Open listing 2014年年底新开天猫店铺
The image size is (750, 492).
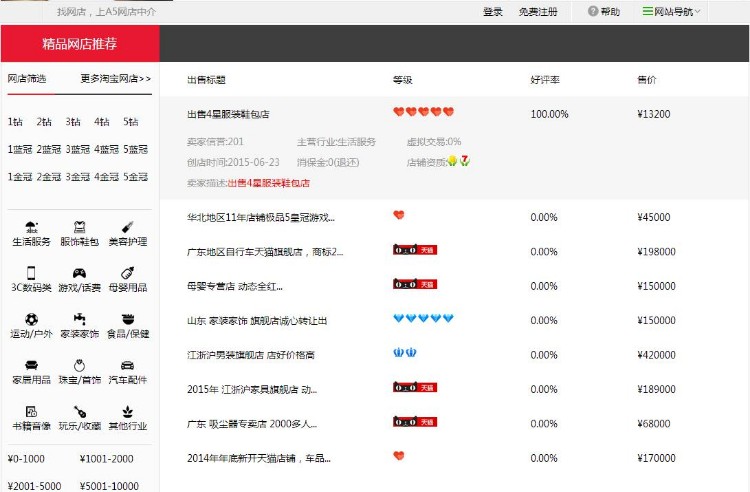[259, 458]
